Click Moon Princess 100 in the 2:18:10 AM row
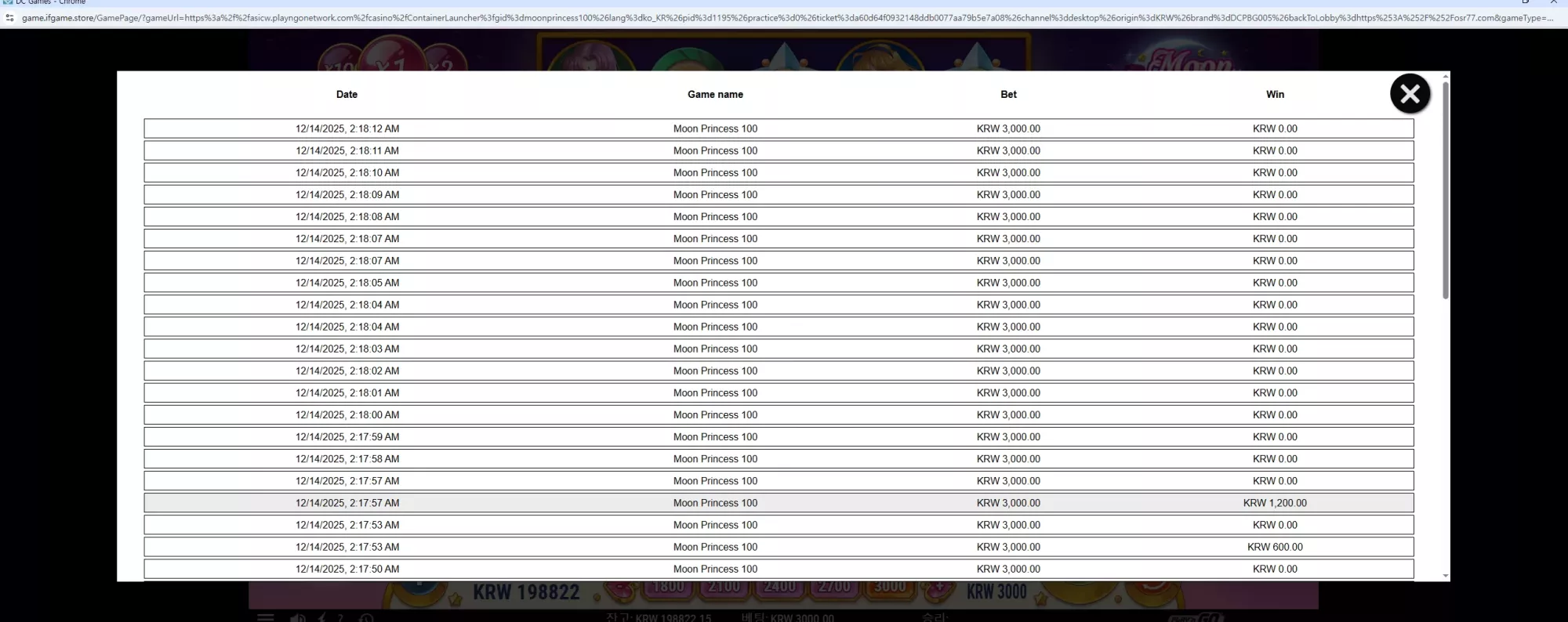 point(715,173)
